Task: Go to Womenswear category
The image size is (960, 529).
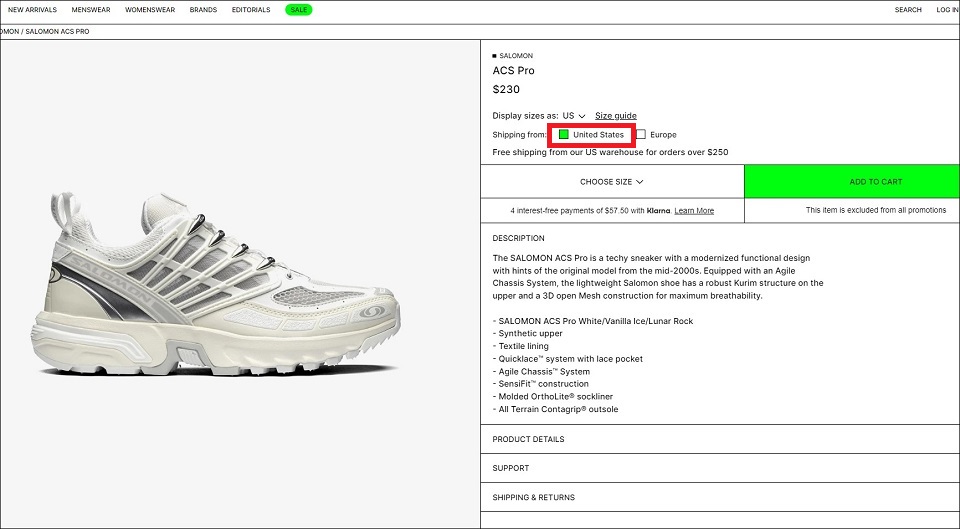Action: click(150, 10)
